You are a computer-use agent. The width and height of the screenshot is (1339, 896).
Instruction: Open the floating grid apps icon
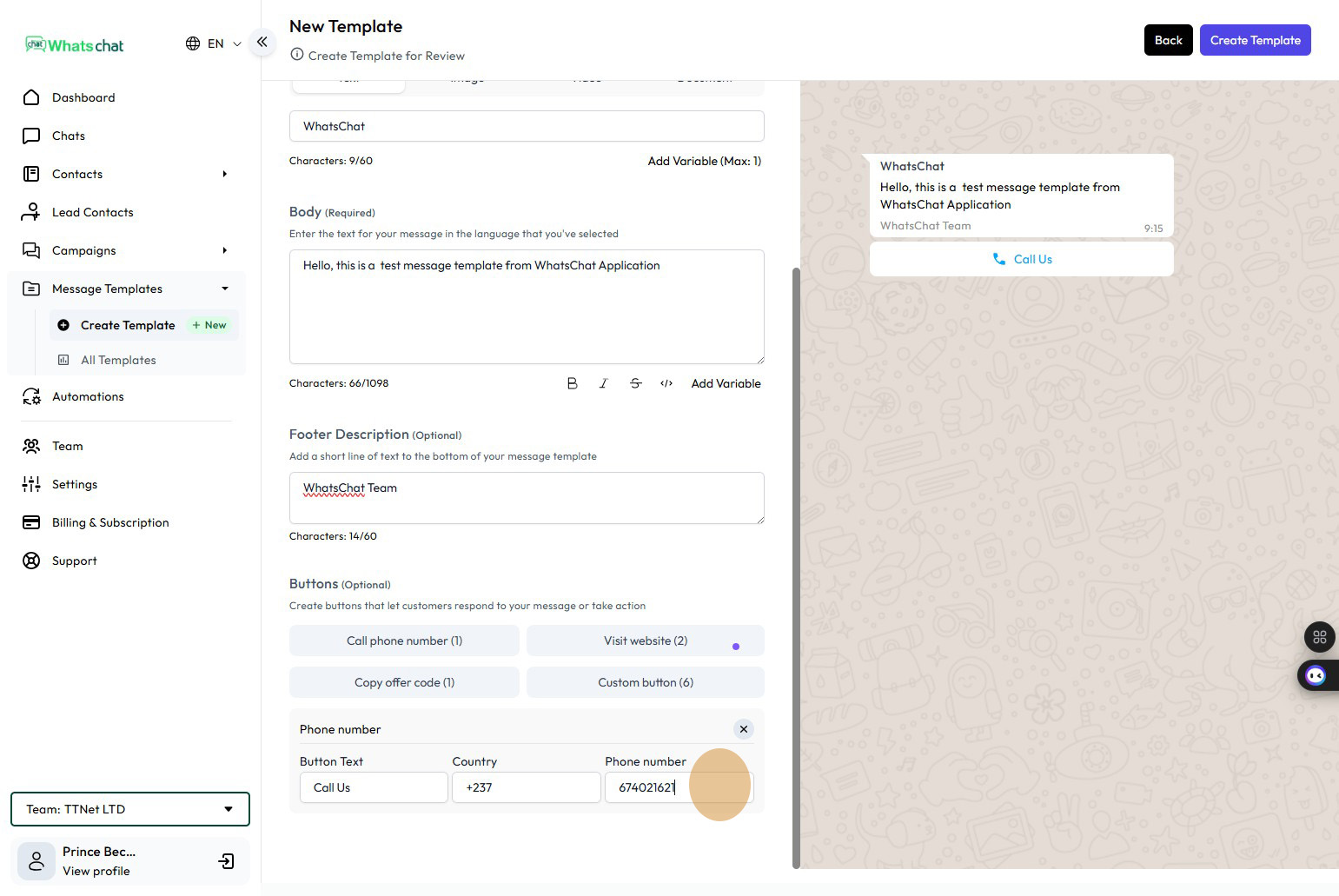[1319, 637]
